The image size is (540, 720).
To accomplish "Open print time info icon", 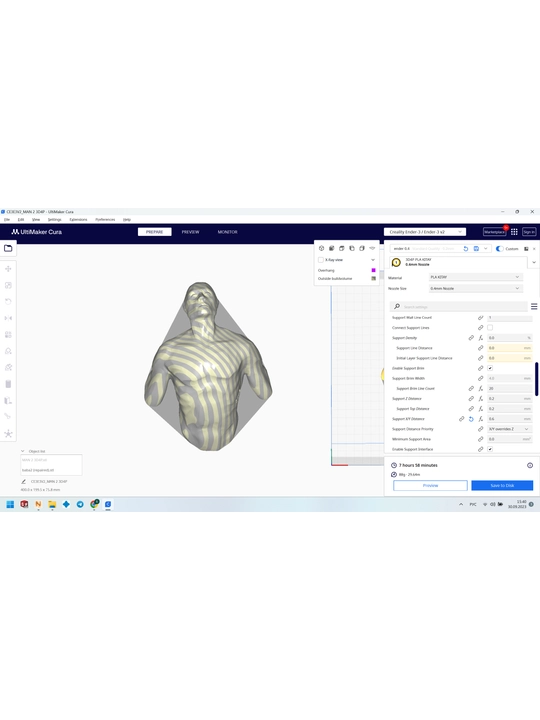I will coord(530,465).
